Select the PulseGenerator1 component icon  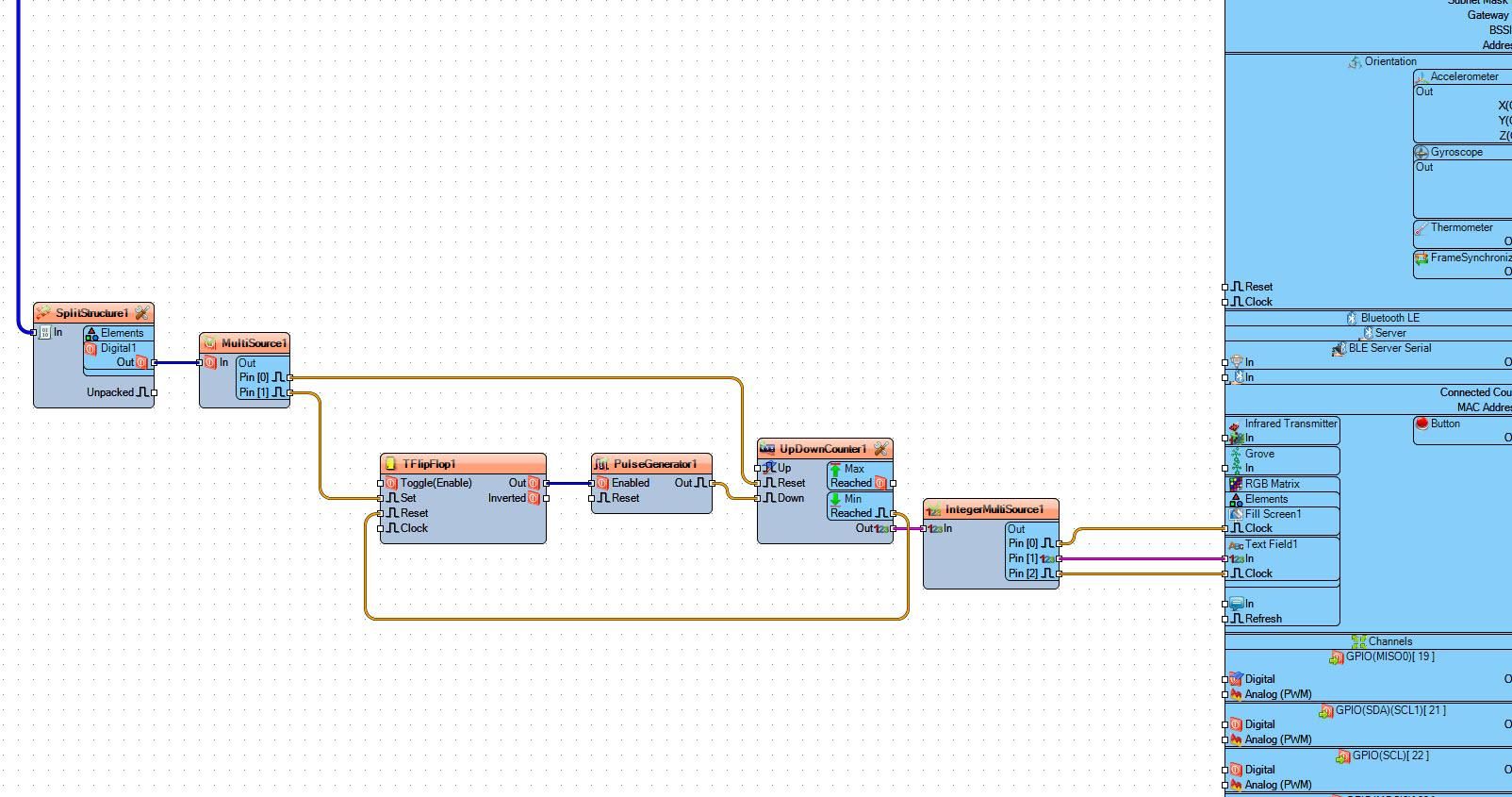(601, 464)
